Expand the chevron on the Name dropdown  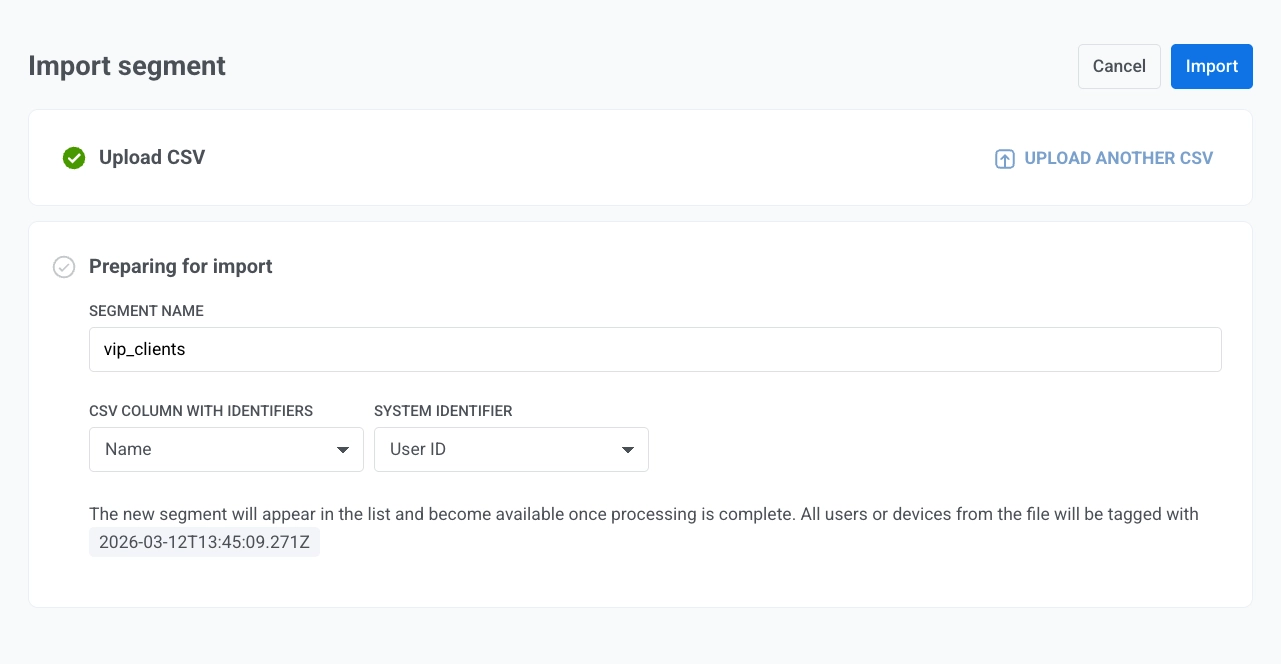point(344,449)
